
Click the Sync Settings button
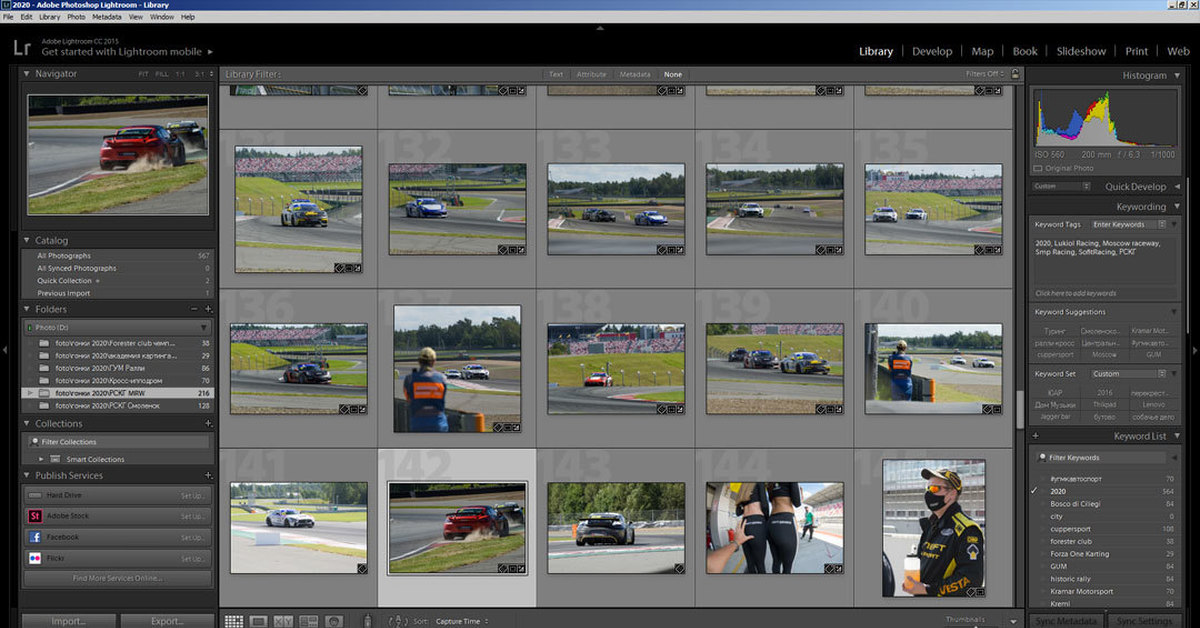(1145, 621)
